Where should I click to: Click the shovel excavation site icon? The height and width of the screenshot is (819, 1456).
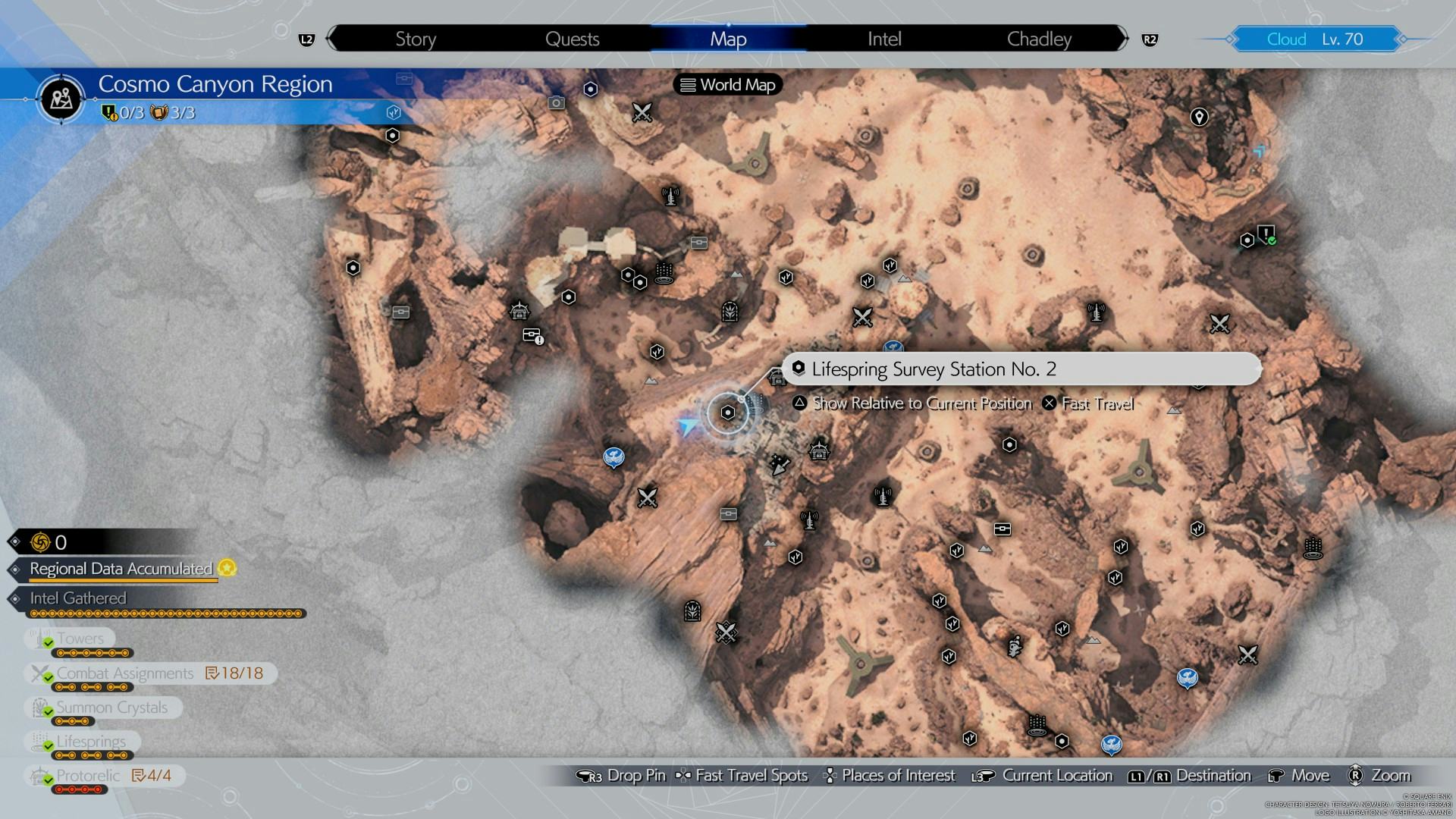coord(779,463)
